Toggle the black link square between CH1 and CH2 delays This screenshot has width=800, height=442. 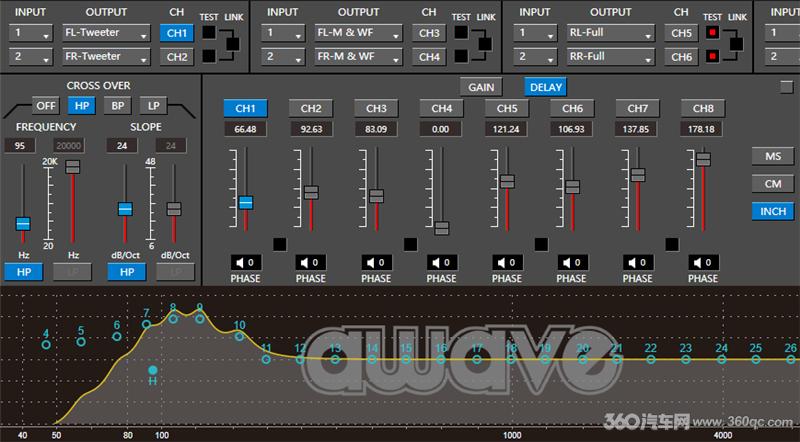[280, 244]
